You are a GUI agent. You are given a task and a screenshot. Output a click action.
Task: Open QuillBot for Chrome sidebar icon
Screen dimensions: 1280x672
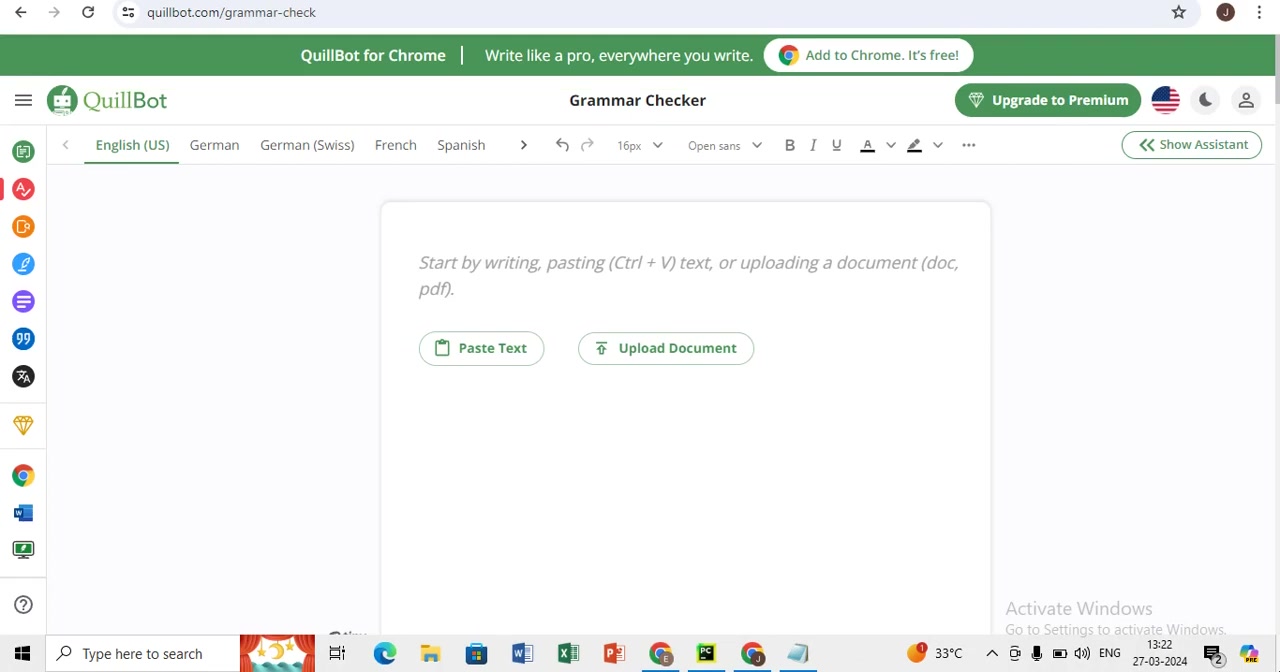(23, 476)
